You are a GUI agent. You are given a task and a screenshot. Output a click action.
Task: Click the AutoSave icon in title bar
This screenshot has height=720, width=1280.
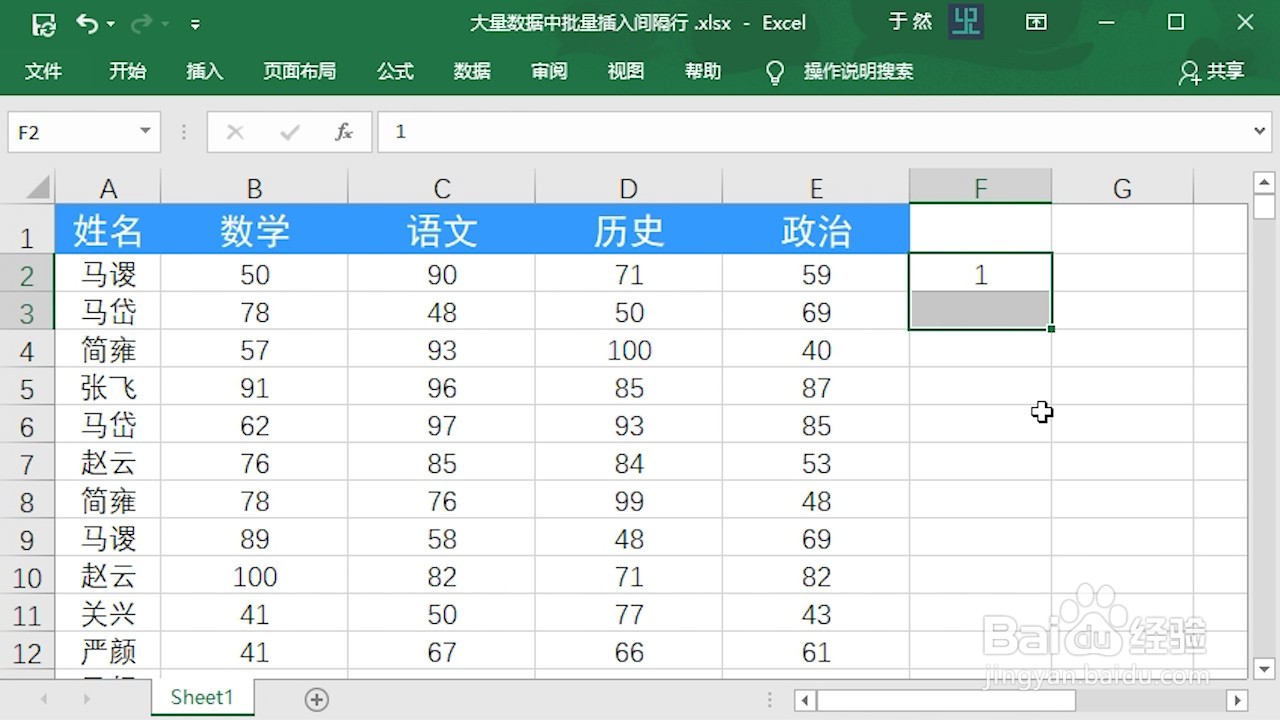(44, 23)
